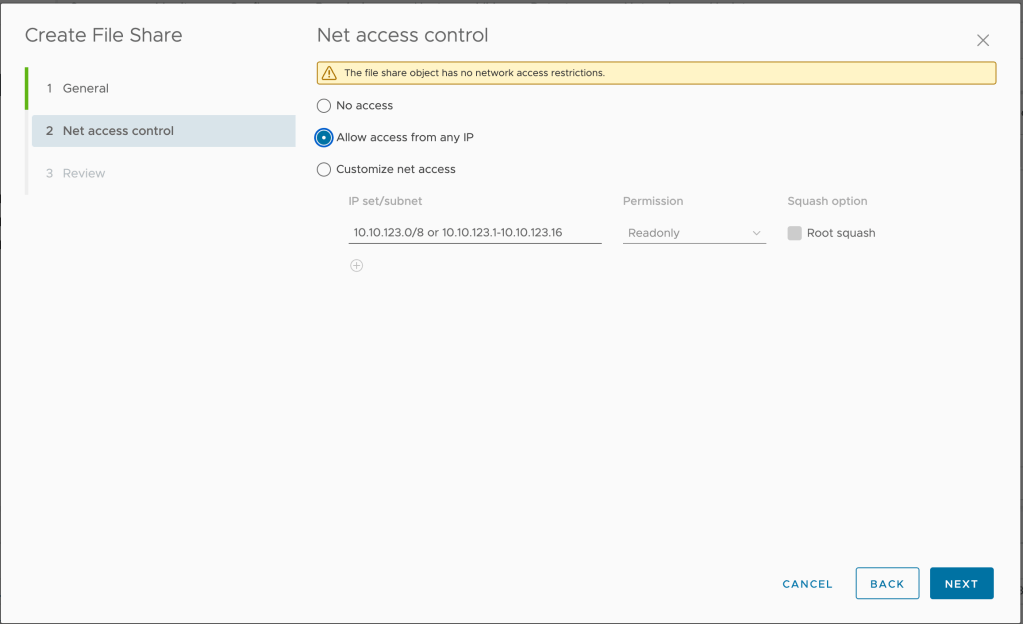The width and height of the screenshot is (1023, 624).
Task: Click the yellow warning triangle icon
Action: coord(329,73)
